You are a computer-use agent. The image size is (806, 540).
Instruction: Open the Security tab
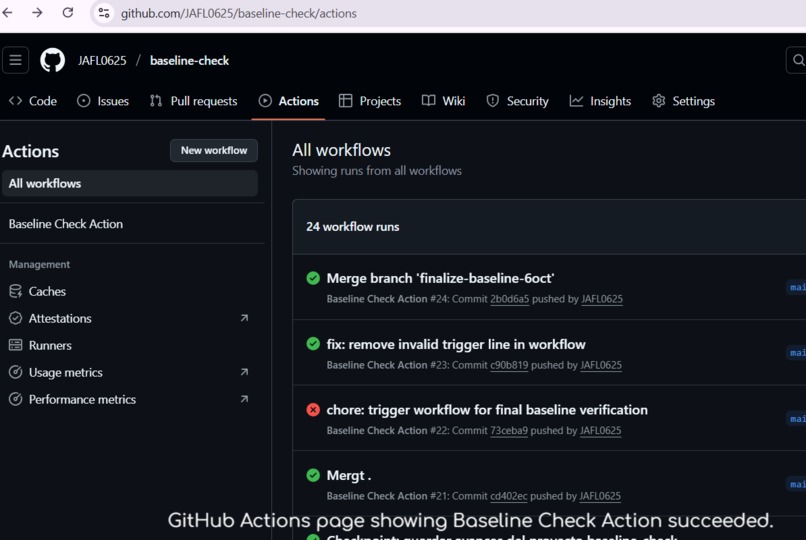(x=518, y=101)
